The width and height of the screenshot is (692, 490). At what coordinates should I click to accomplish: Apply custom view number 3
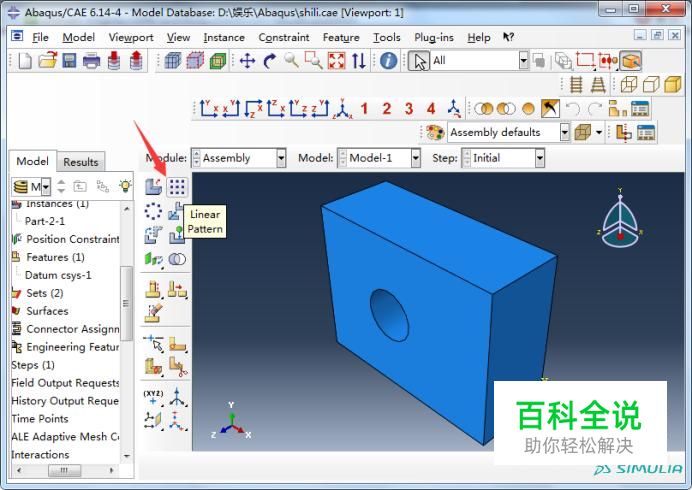[409, 109]
